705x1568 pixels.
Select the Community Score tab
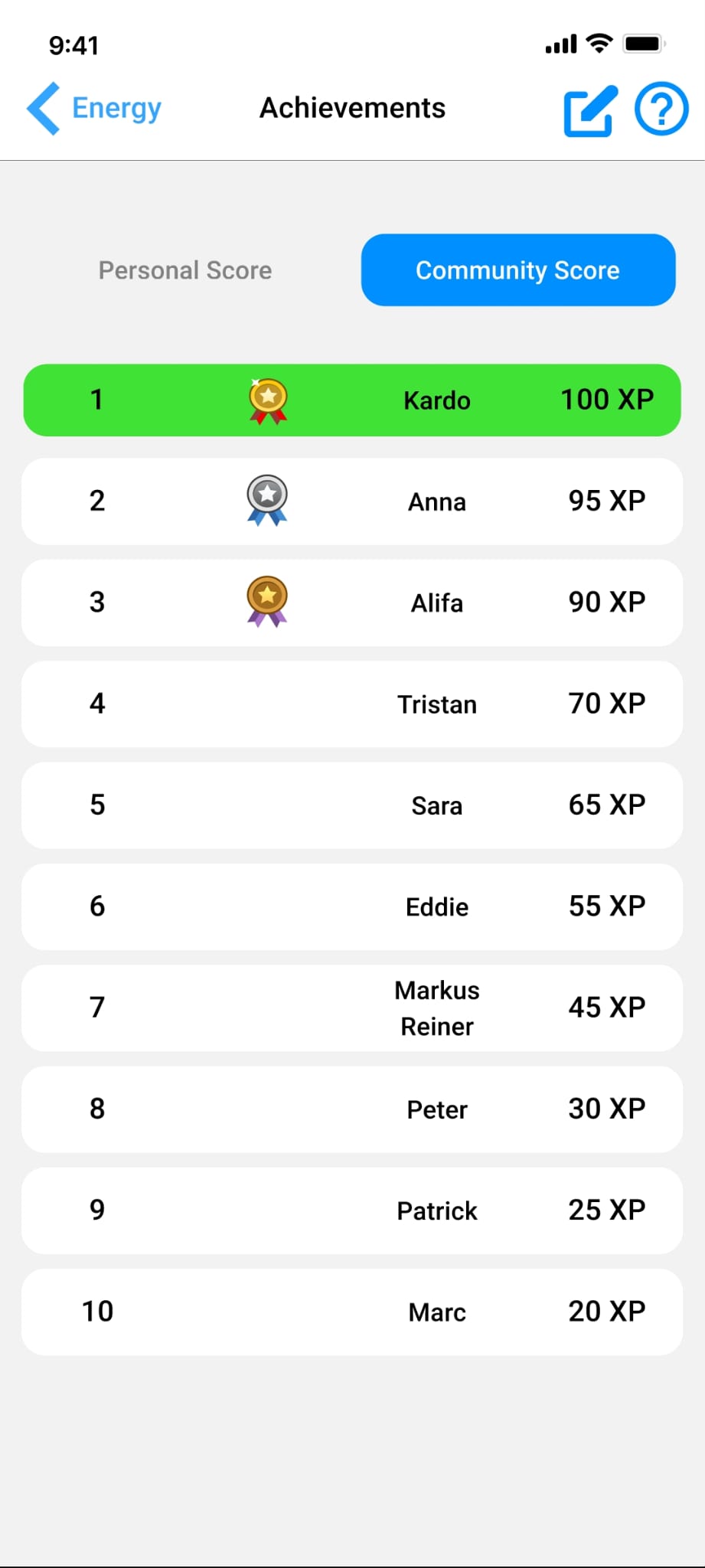coord(518,270)
